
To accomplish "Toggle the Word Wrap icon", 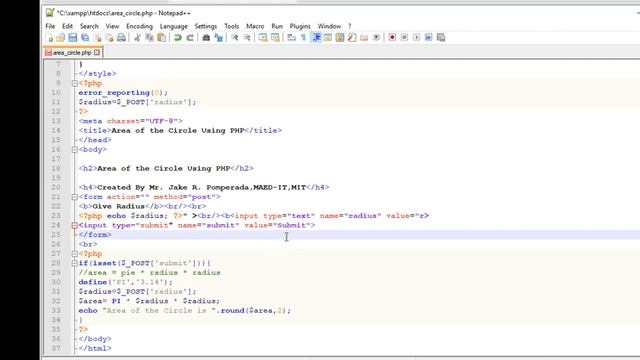I will [x=291, y=38].
